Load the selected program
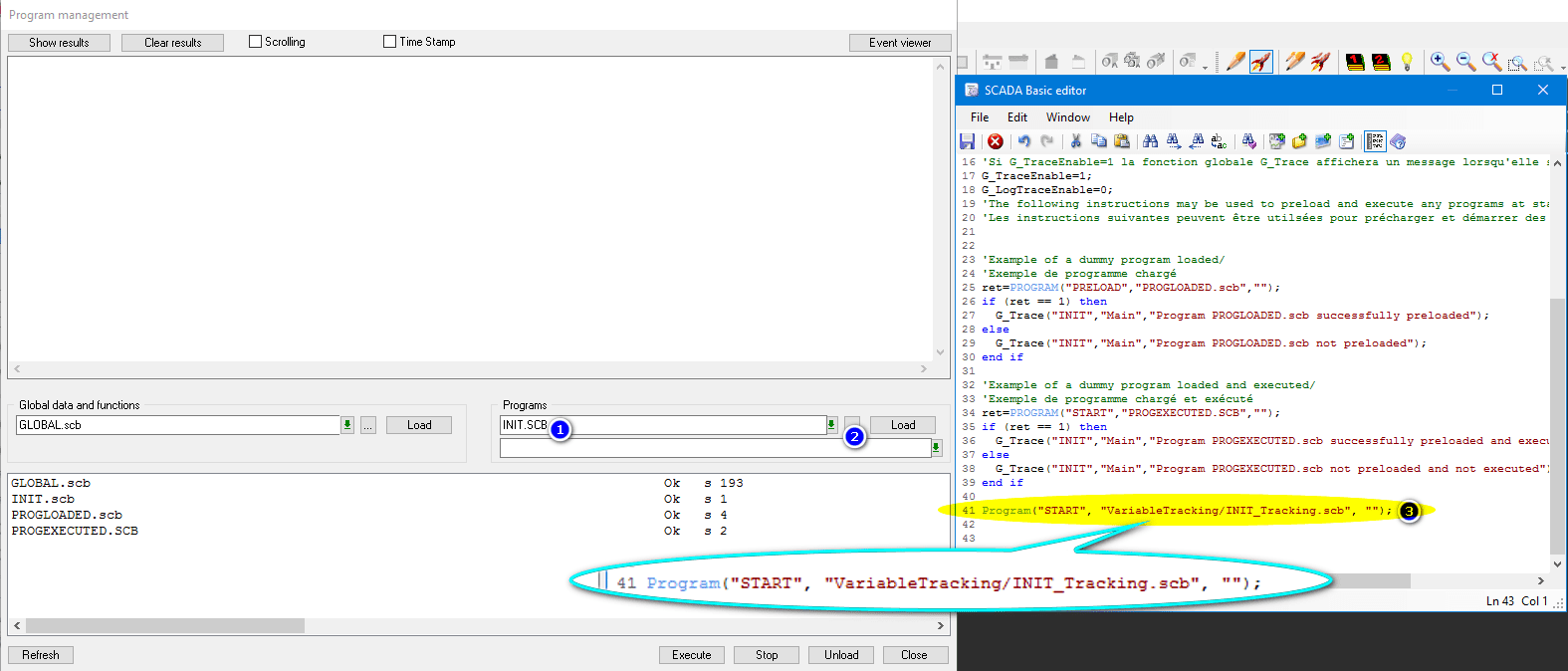The image size is (1568, 671). point(903,425)
